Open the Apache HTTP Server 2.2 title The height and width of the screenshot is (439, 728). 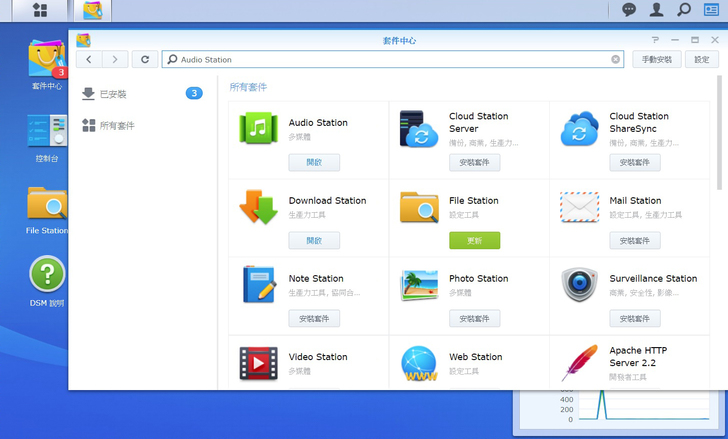[638, 356]
